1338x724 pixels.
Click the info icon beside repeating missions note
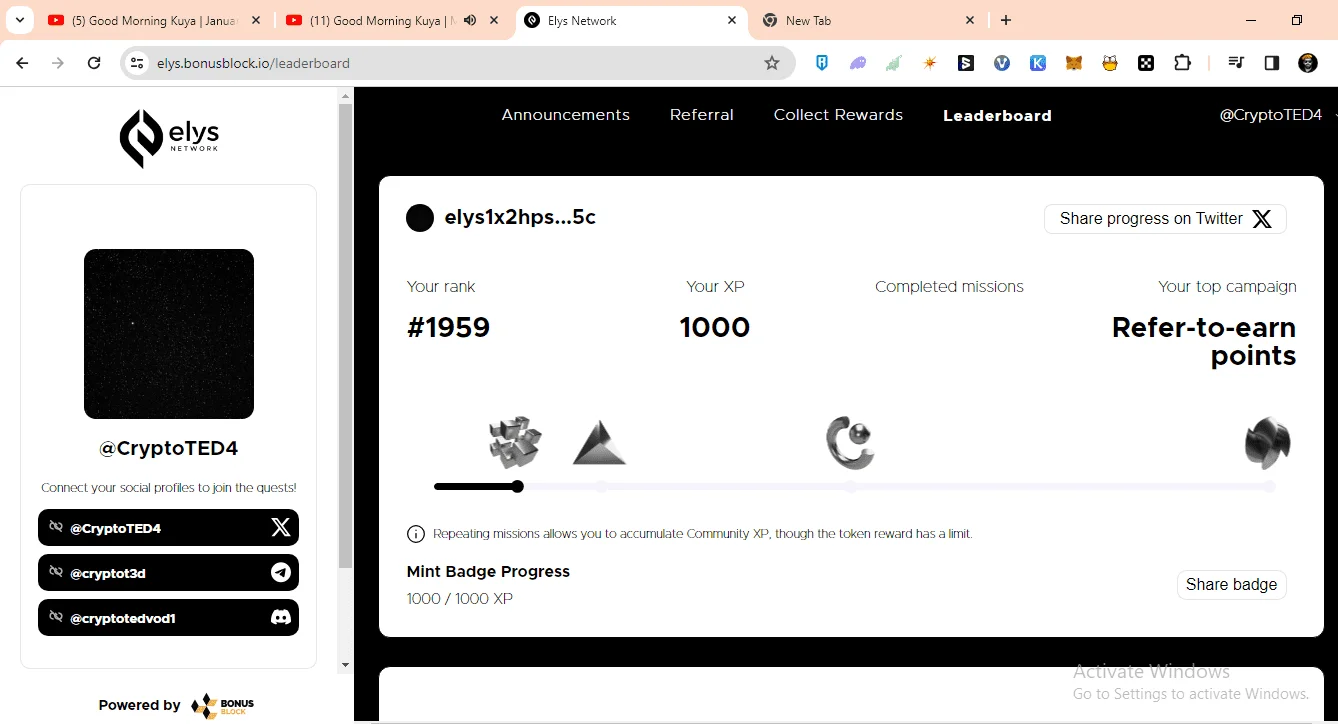pos(416,534)
